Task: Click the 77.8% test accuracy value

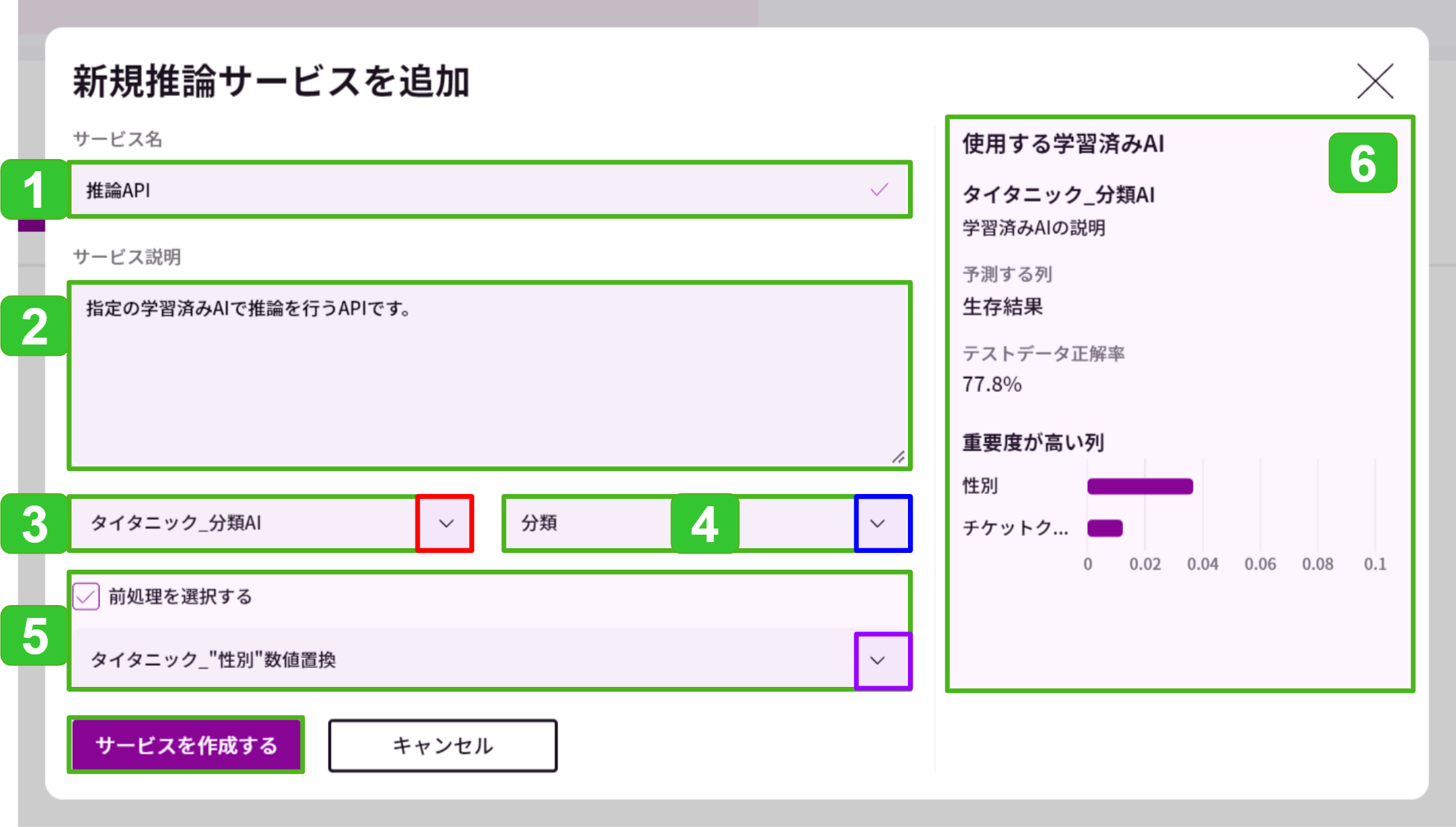Action: pos(992,385)
